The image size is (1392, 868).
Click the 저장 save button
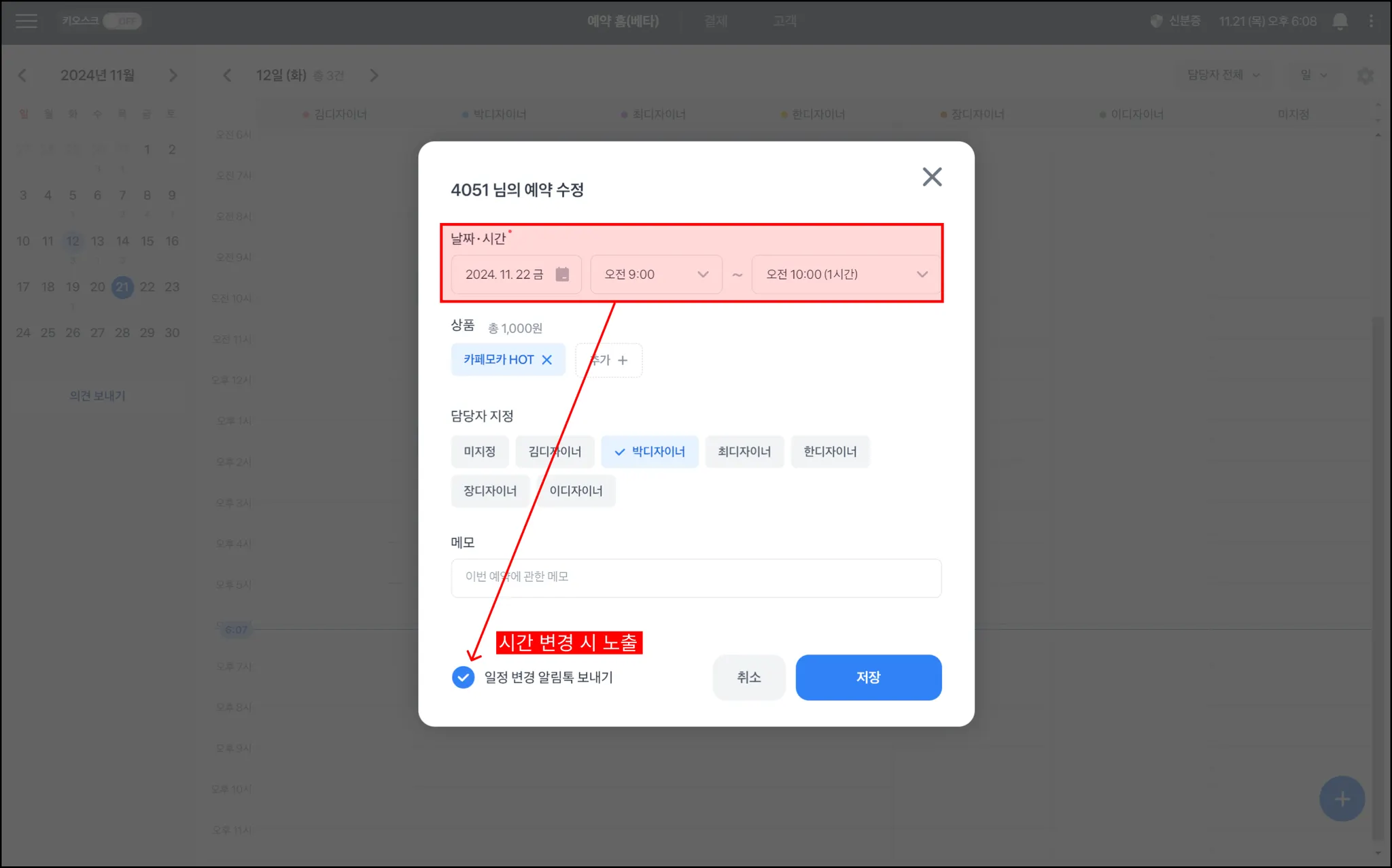click(x=868, y=677)
